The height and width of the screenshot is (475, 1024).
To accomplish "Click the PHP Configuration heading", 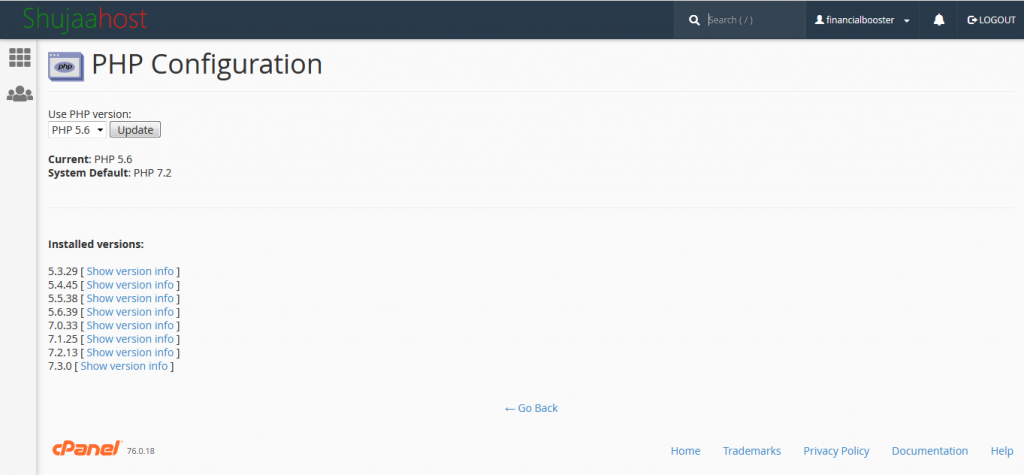I will click(x=207, y=65).
